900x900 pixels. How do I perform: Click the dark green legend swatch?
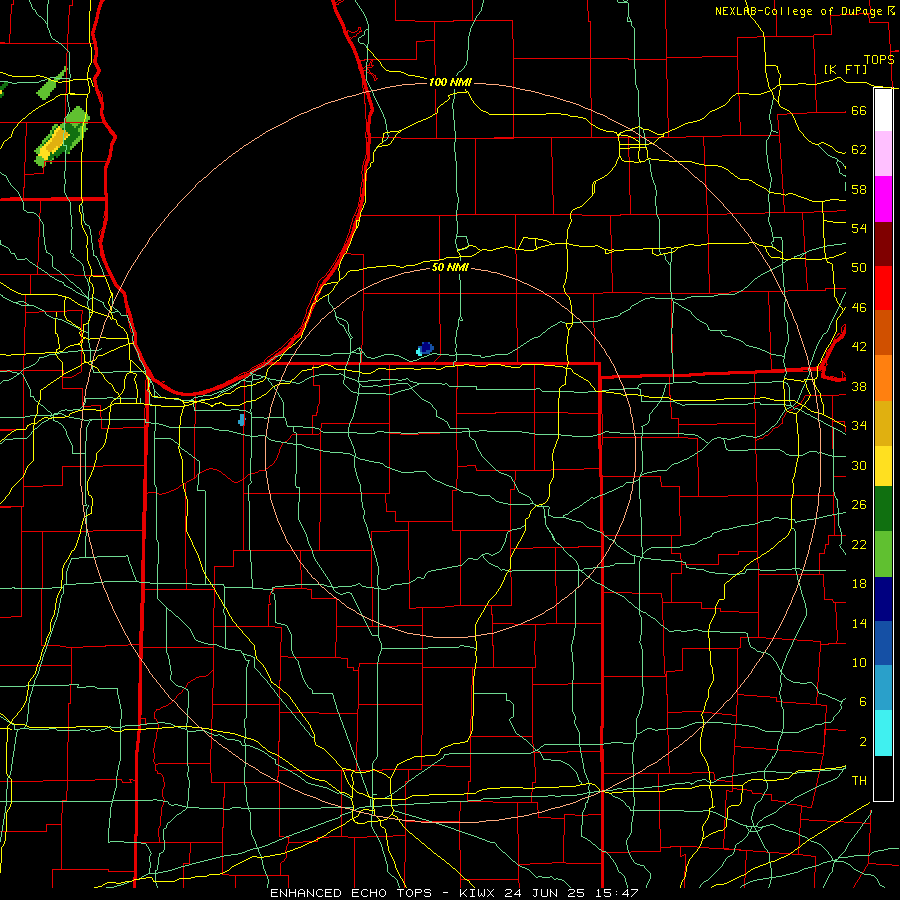tap(883, 509)
